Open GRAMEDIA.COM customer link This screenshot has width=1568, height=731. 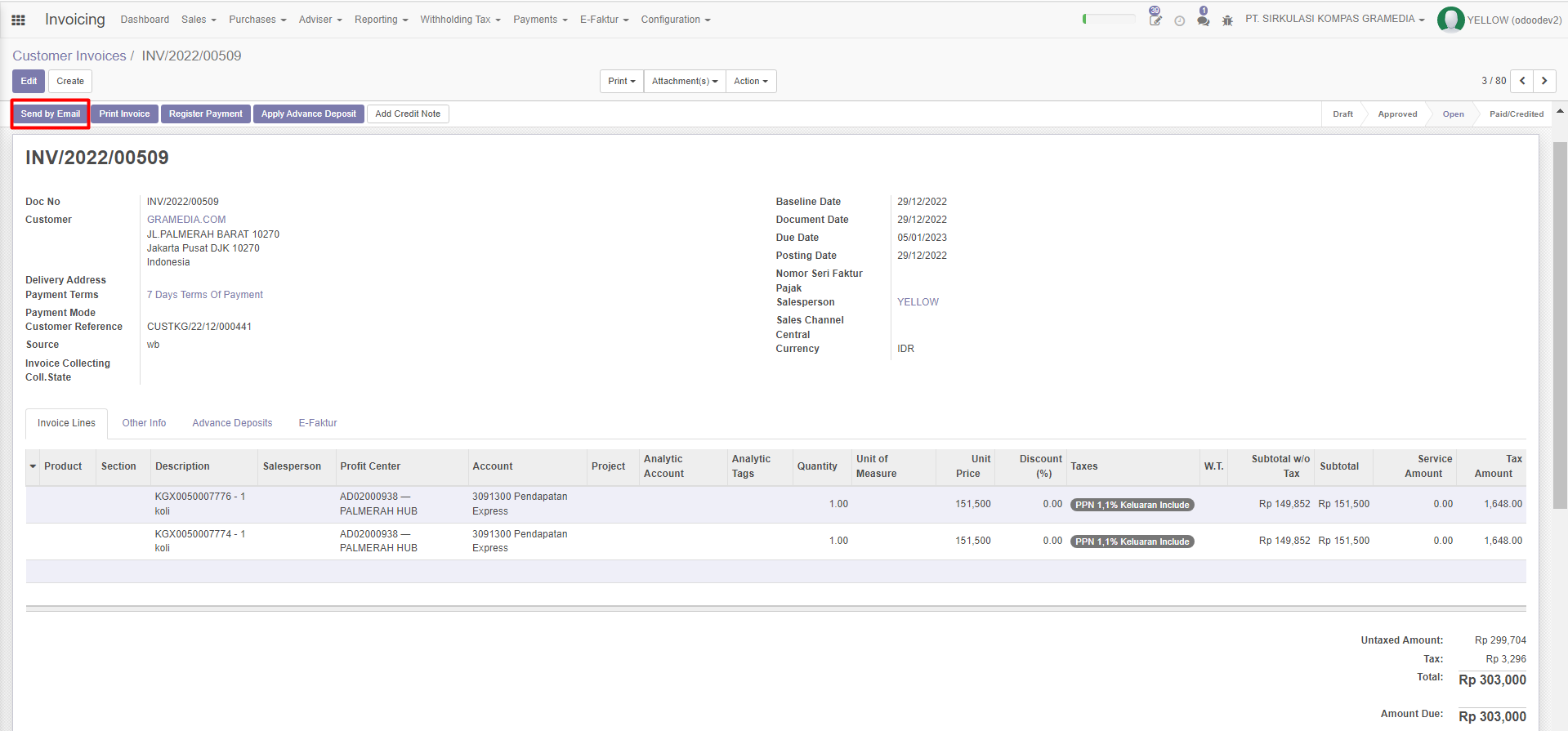click(x=186, y=220)
